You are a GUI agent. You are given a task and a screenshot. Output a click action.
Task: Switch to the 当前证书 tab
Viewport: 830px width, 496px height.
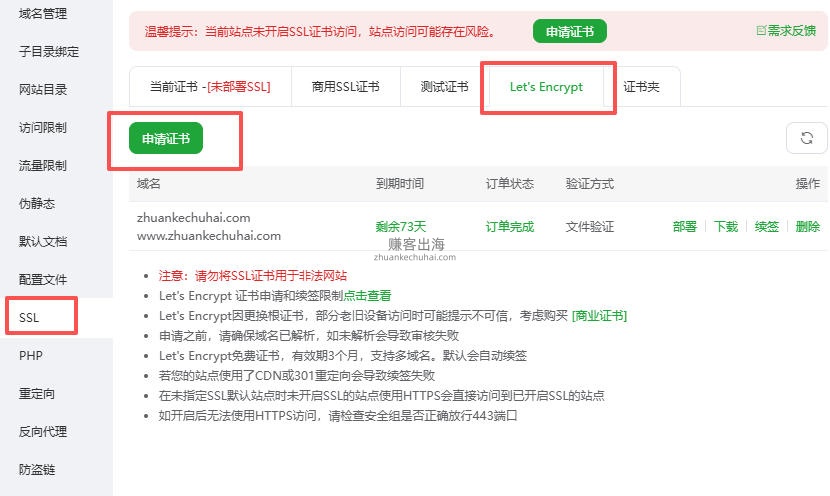(209, 87)
